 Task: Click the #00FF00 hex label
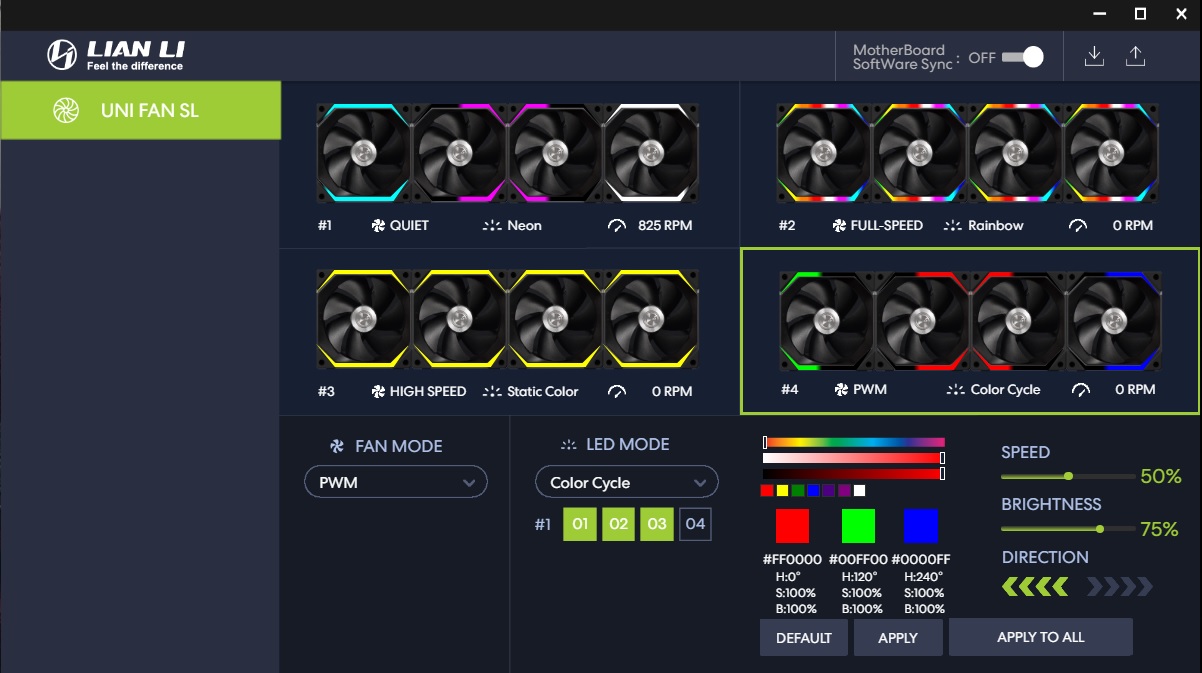[858, 560]
